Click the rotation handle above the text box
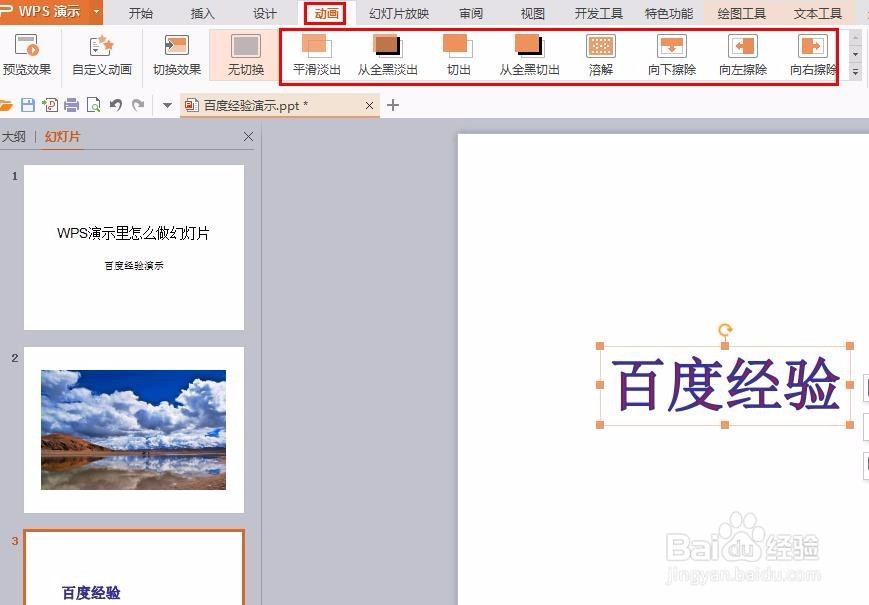Viewport: 869px width, 605px height. (x=725, y=330)
